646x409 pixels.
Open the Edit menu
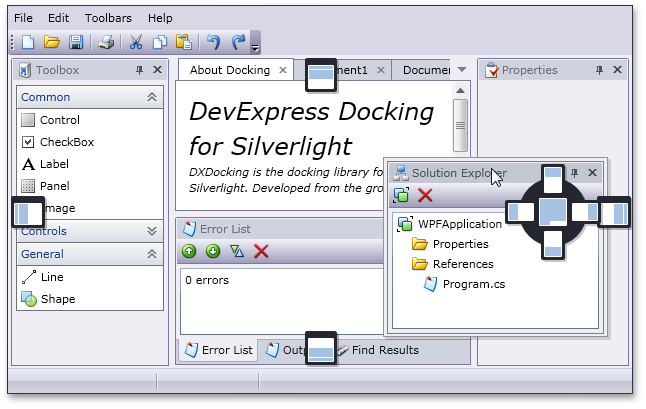coord(58,18)
